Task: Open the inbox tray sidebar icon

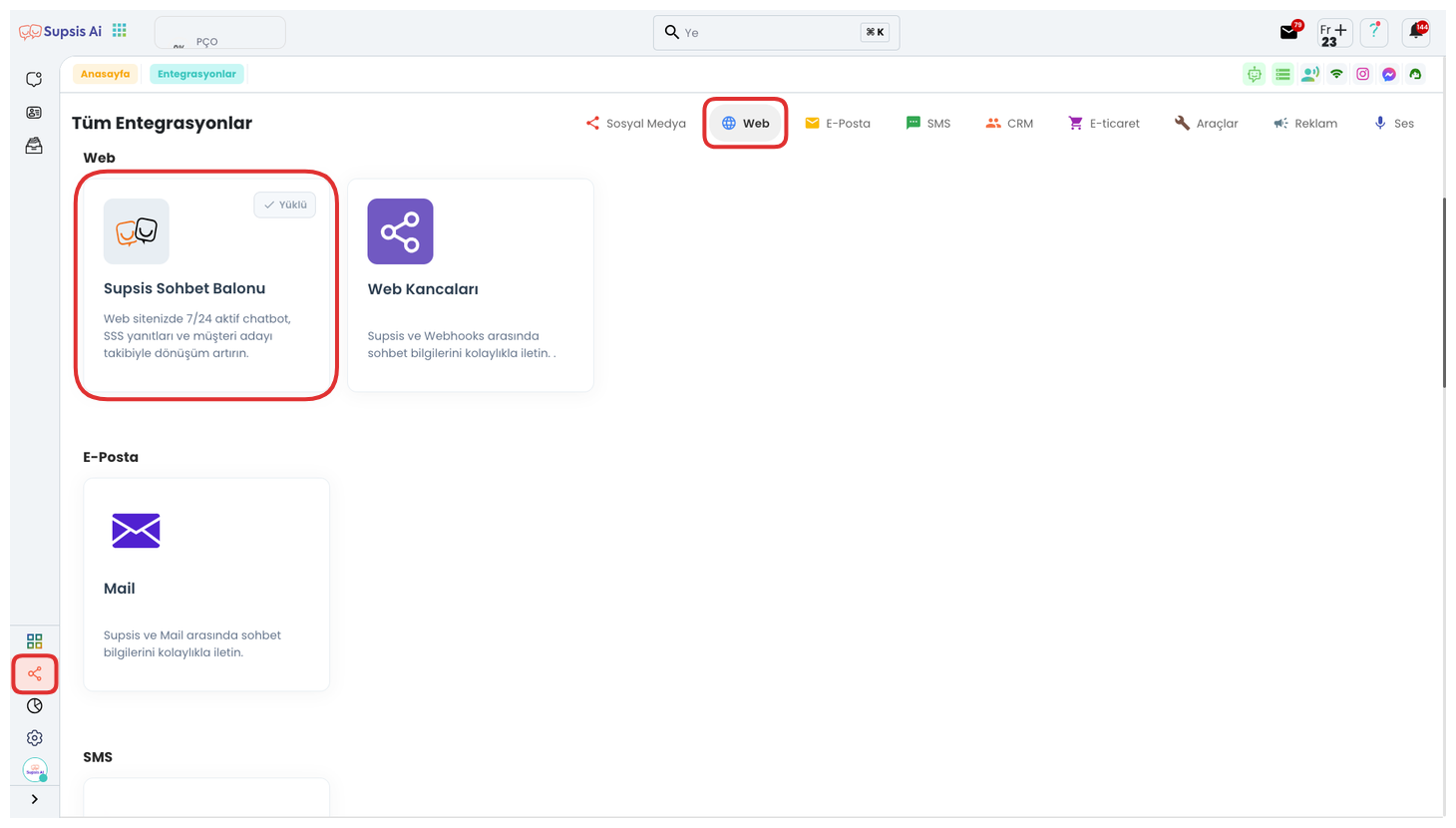Action: (34, 146)
